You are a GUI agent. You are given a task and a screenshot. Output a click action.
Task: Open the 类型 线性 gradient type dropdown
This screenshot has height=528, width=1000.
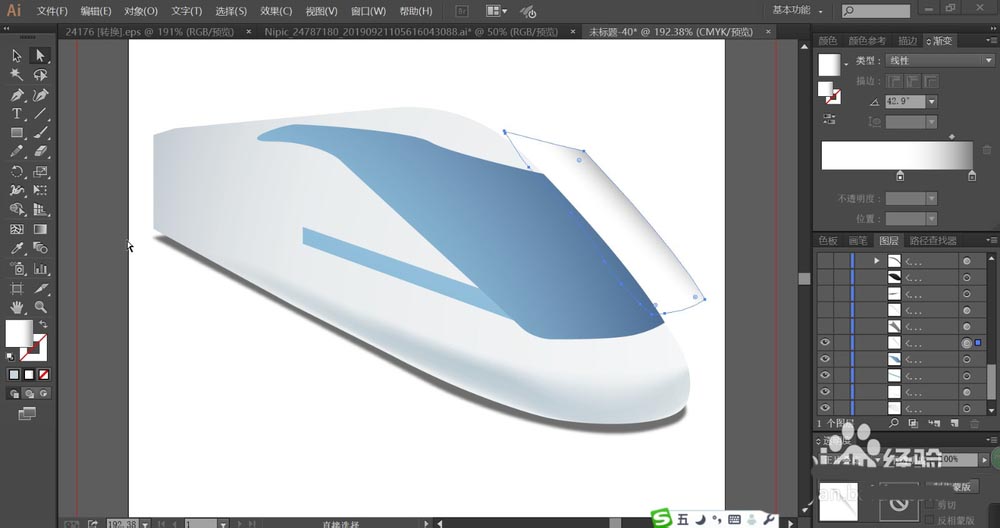click(x=940, y=61)
